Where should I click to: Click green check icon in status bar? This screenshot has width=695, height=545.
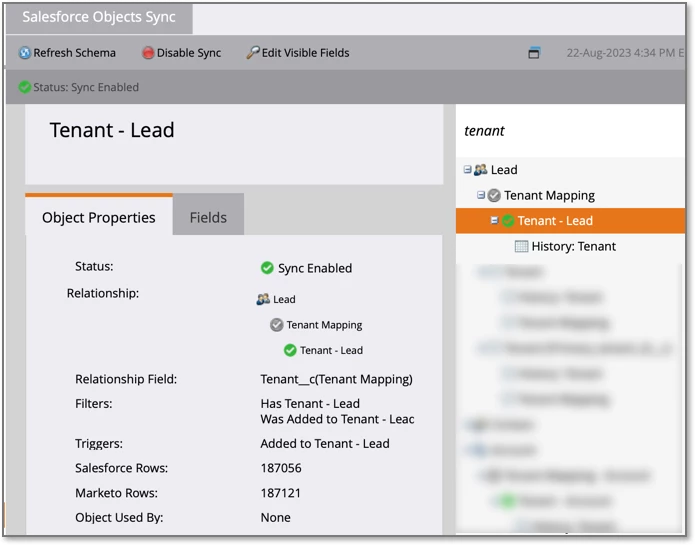(25, 87)
